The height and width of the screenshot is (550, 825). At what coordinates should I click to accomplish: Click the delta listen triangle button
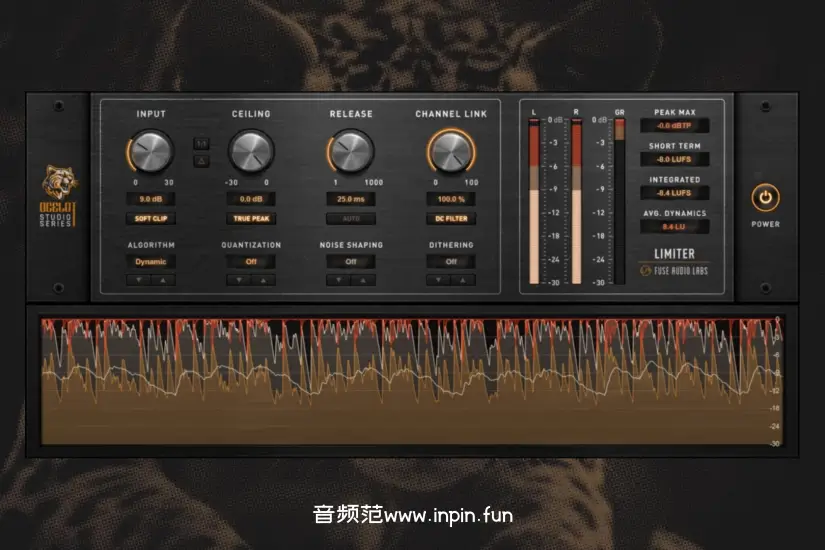pos(201,160)
